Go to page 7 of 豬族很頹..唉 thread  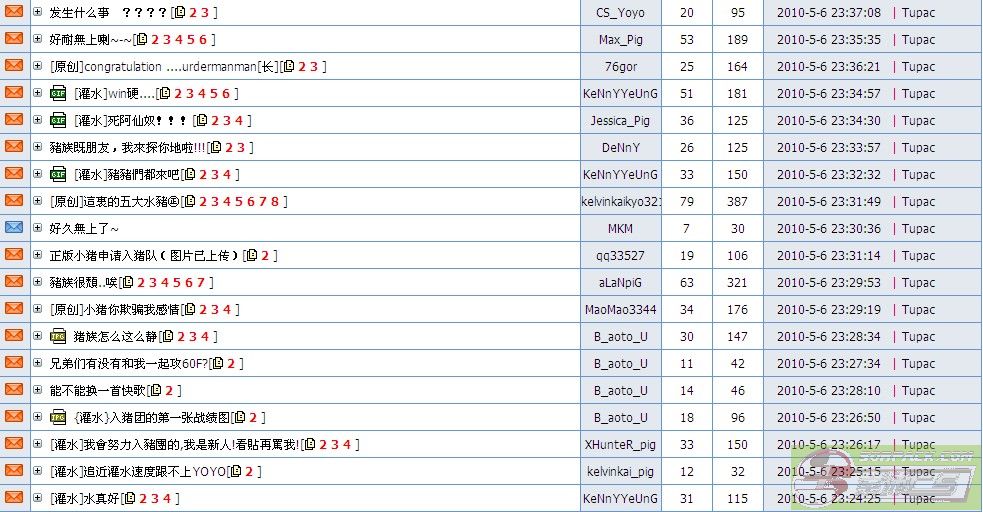pyautogui.click(x=201, y=282)
